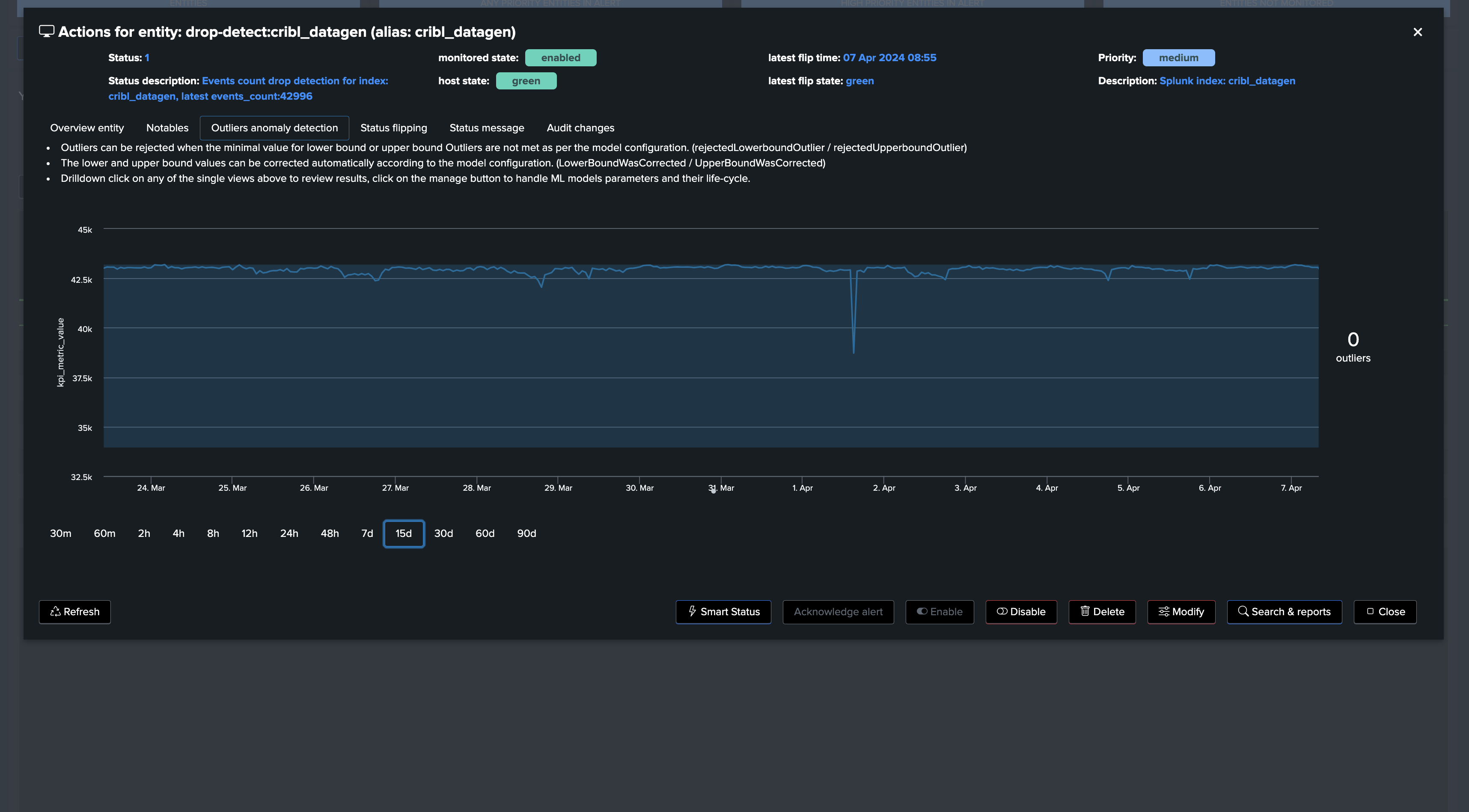
Task: Click the Close button with square icon
Action: coord(1385,611)
